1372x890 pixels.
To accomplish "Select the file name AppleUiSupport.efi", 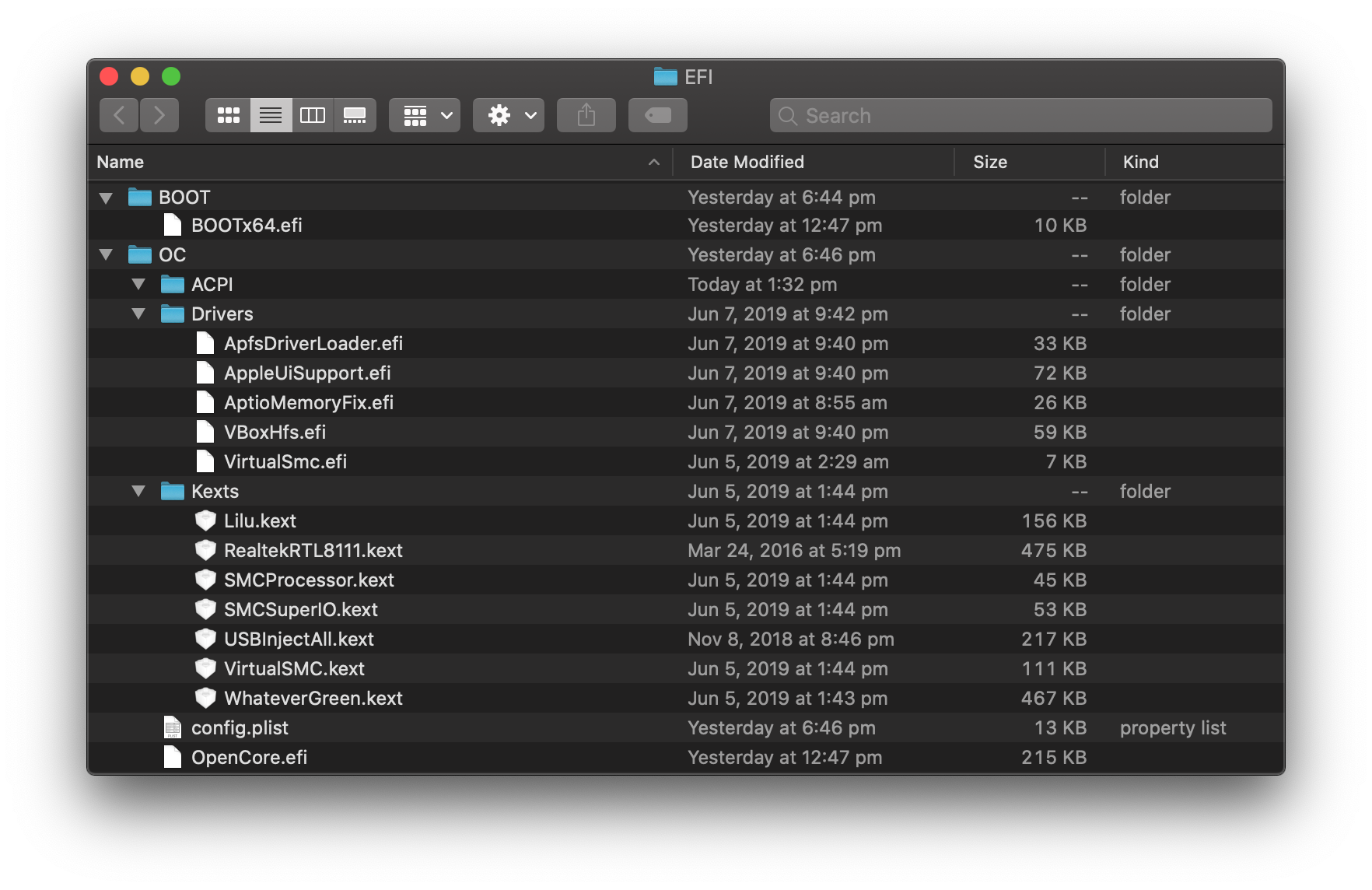I will 307,373.
